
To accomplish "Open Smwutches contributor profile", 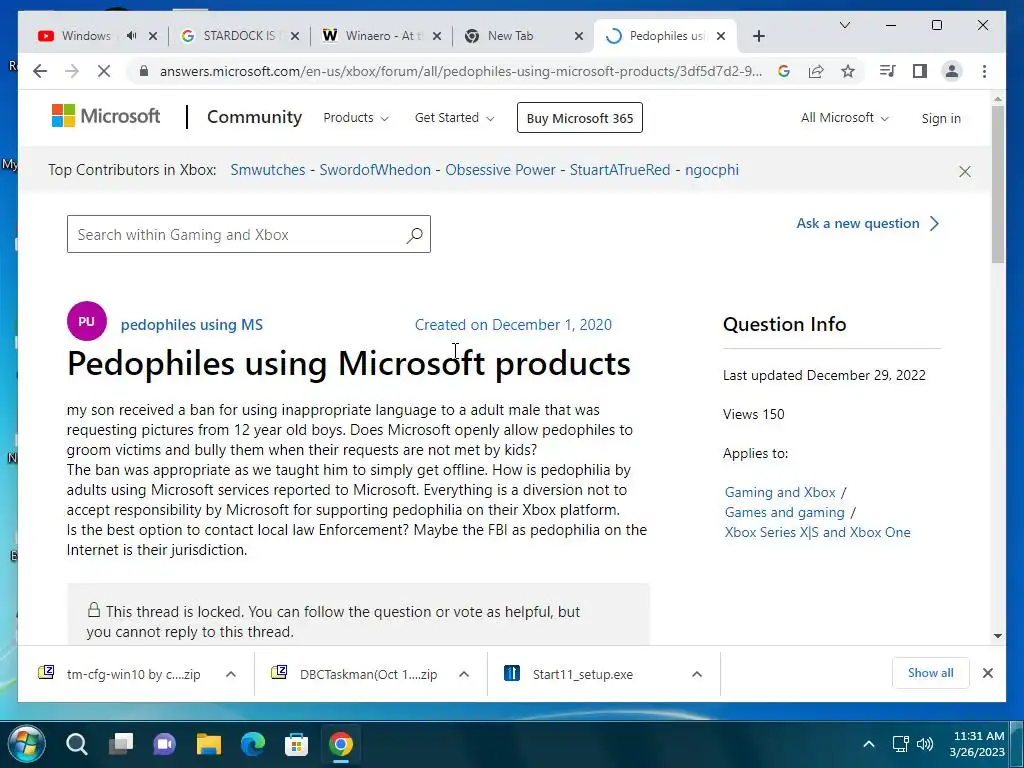I will click(x=268, y=170).
